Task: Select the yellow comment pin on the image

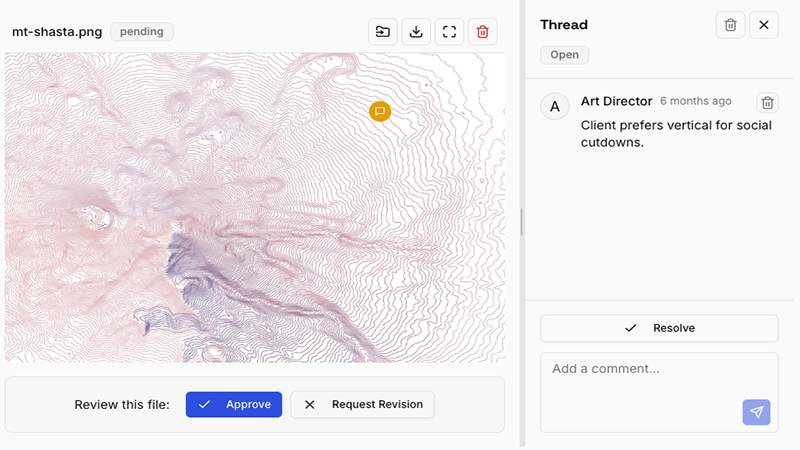Action: click(x=380, y=111)
